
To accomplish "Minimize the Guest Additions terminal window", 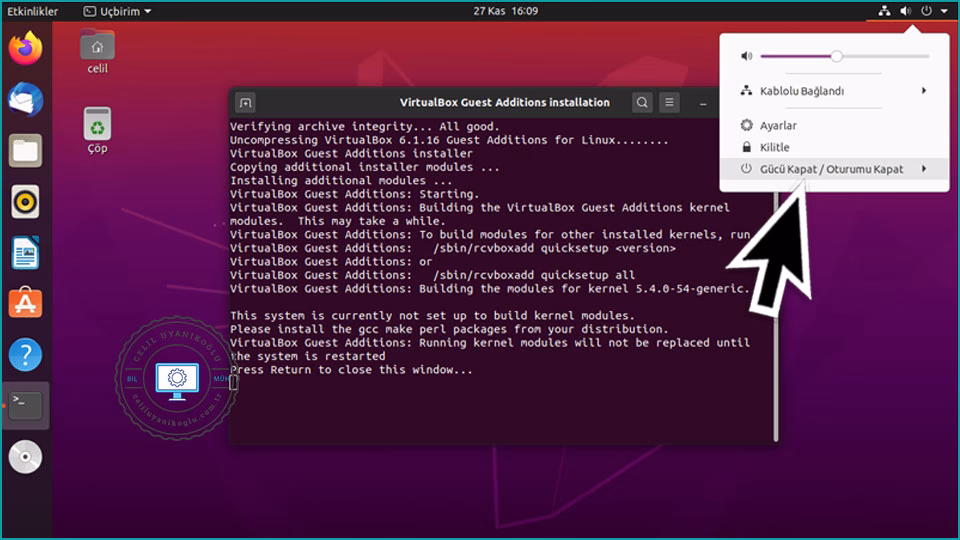I will point(703,104).
